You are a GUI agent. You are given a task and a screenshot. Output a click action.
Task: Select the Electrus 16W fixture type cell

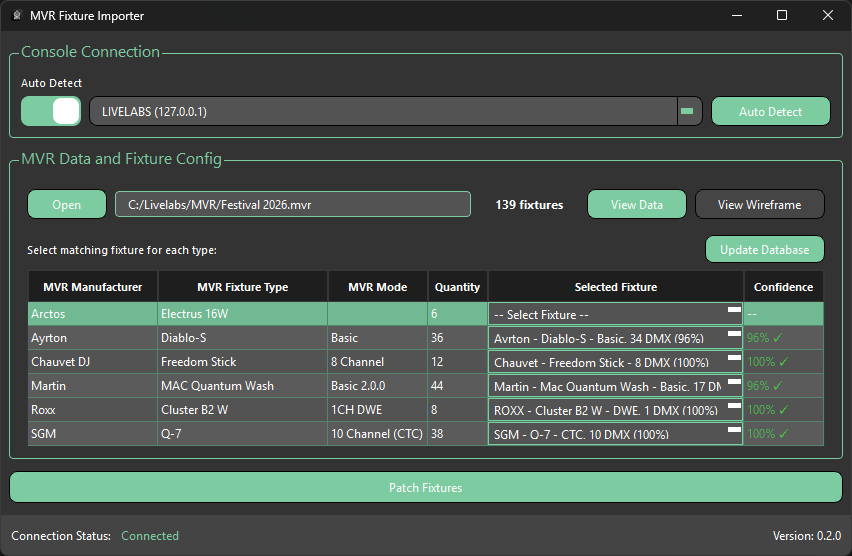click(243, 314)
